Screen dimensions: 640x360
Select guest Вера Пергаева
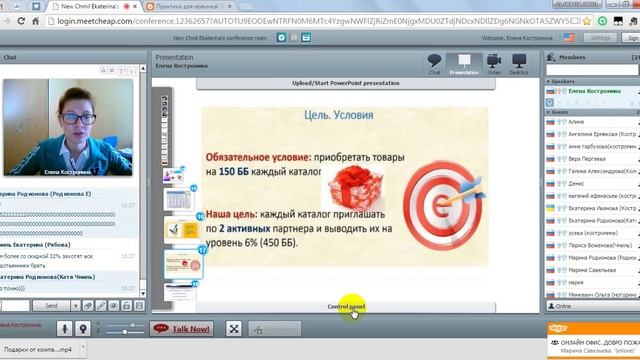click(587, 159)
